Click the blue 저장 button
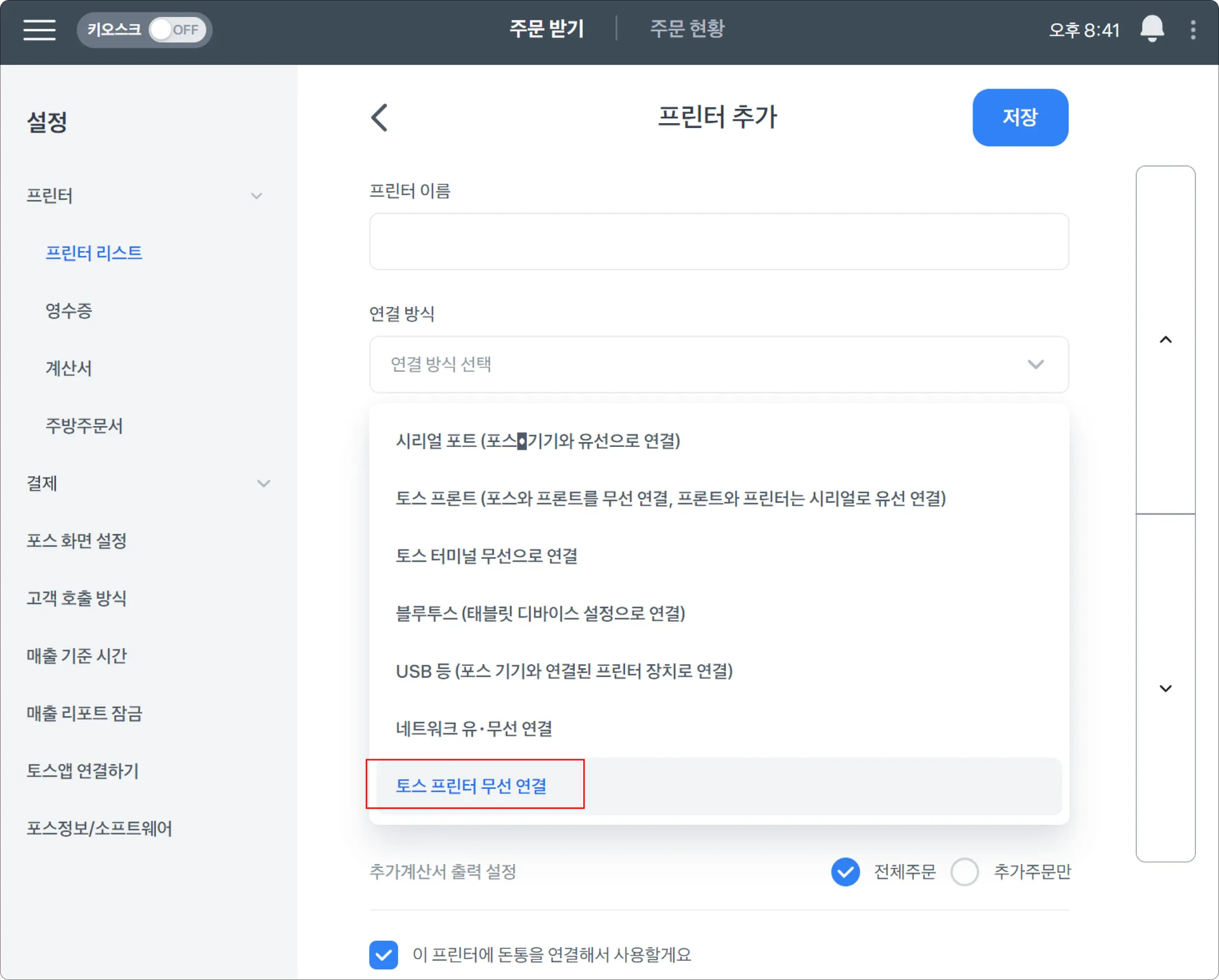The image size is (1219, 980). point(1020,117)
